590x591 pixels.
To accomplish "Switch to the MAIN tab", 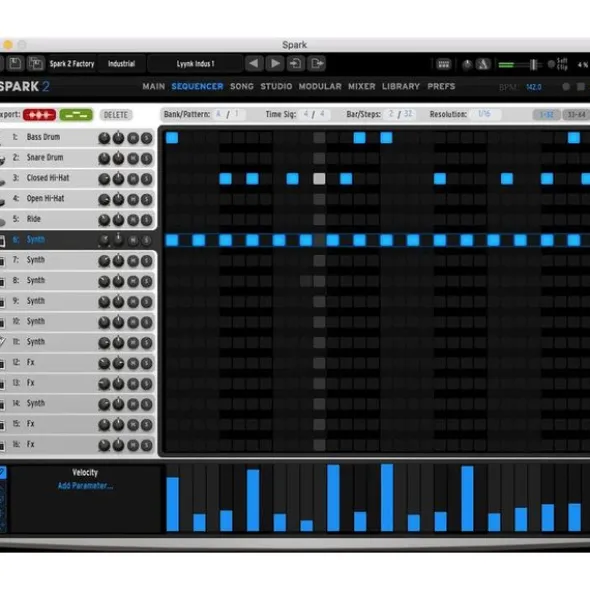I will tap(153, 87).
